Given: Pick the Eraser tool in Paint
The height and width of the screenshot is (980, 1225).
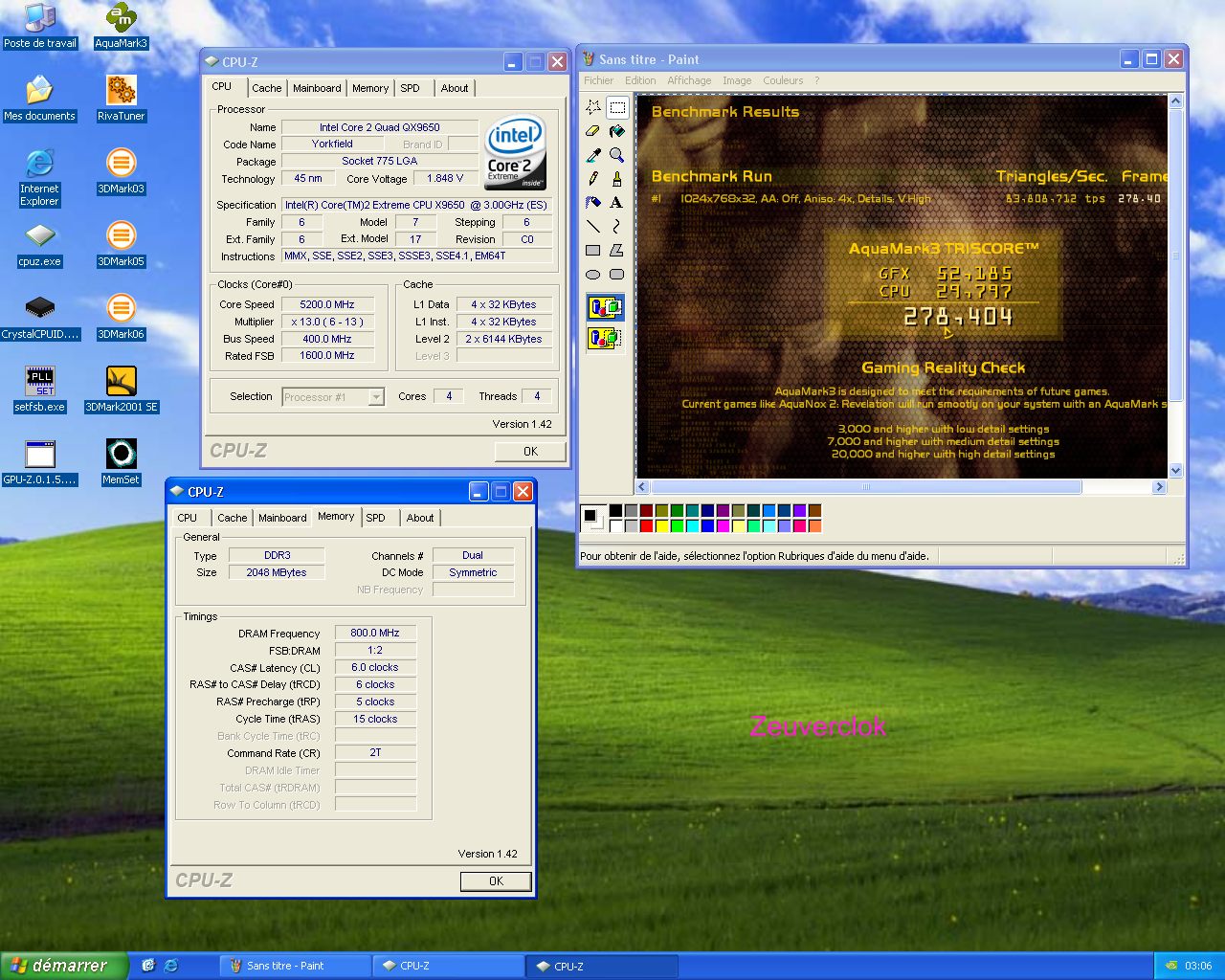Looking at the screenshot, I should coord(593,130).
